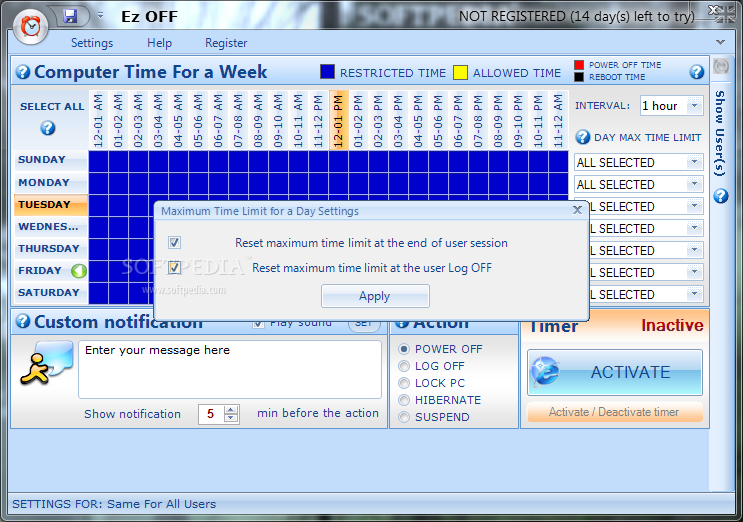Click help icon beside Day Max Time Limit

[582, 137]
